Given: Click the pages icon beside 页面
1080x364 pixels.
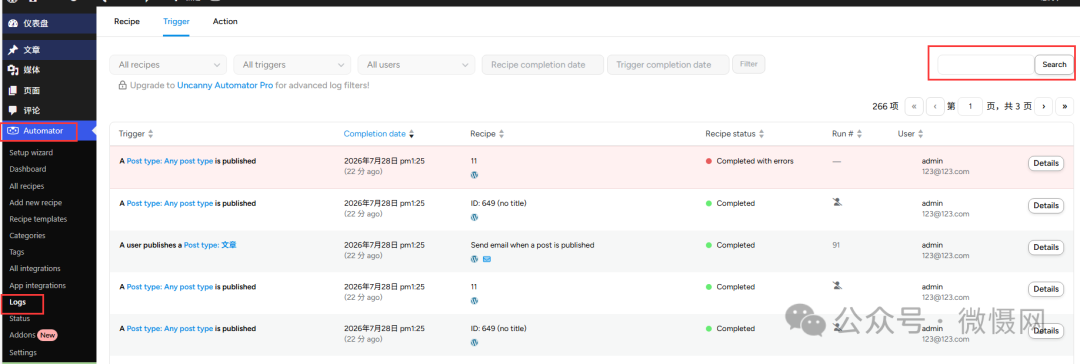Looking at the screenshot, I should [x=12, y=90].
